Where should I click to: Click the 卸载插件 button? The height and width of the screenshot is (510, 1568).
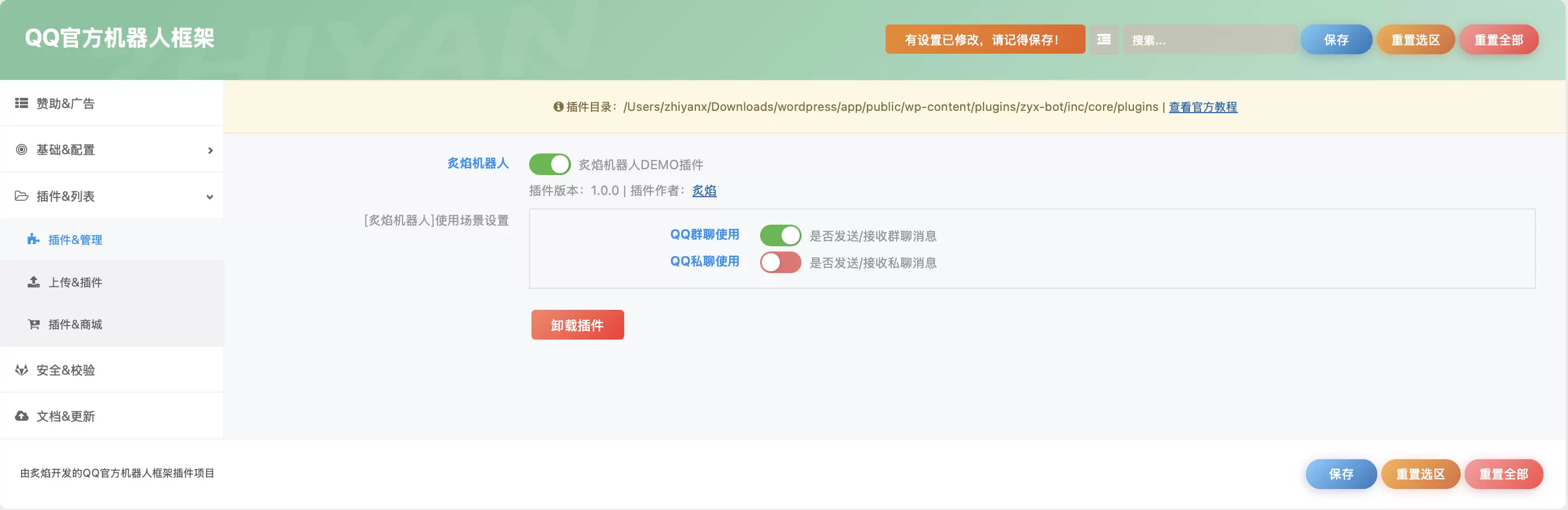(x=577, y=325)
